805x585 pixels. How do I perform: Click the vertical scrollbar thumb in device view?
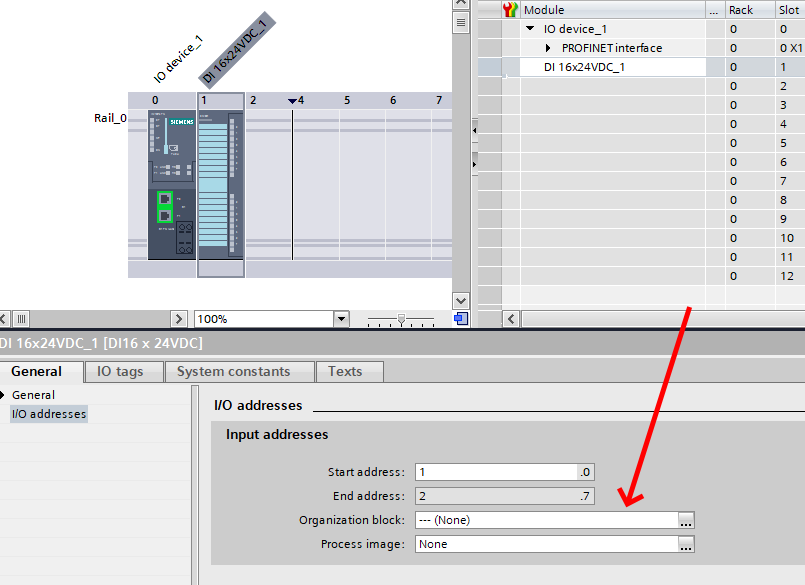click(x=461, y=23)
